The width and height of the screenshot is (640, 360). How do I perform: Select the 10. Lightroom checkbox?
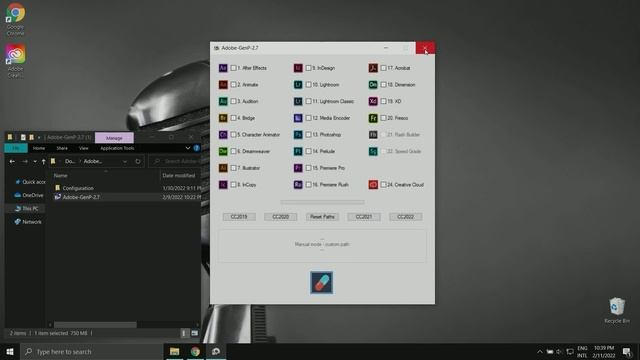click(x=309, y=85)
